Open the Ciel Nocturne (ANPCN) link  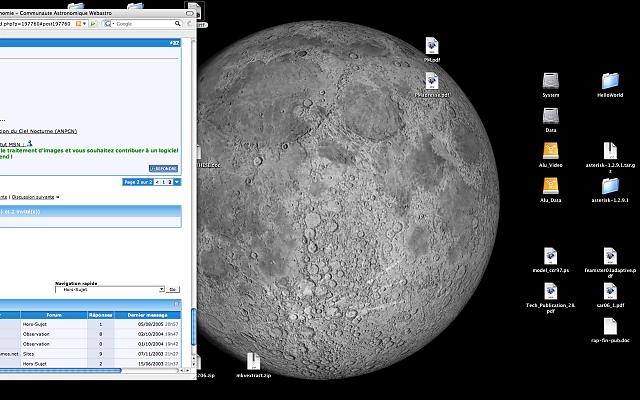(38, 131)
